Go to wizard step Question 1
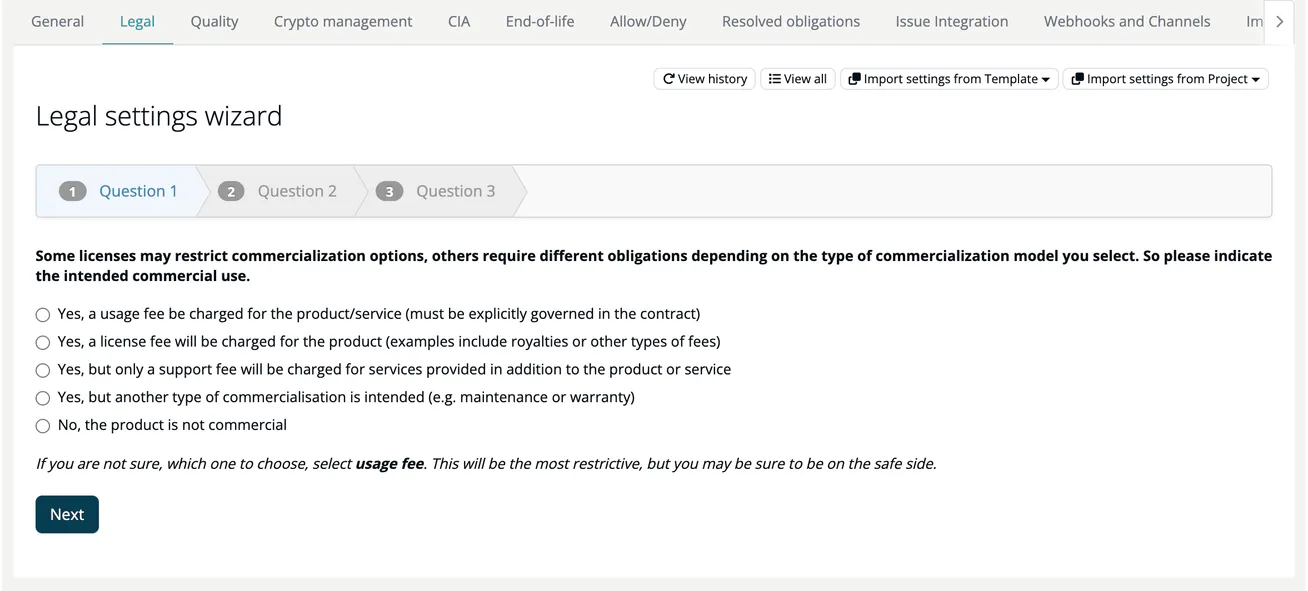 click(118, 191)
